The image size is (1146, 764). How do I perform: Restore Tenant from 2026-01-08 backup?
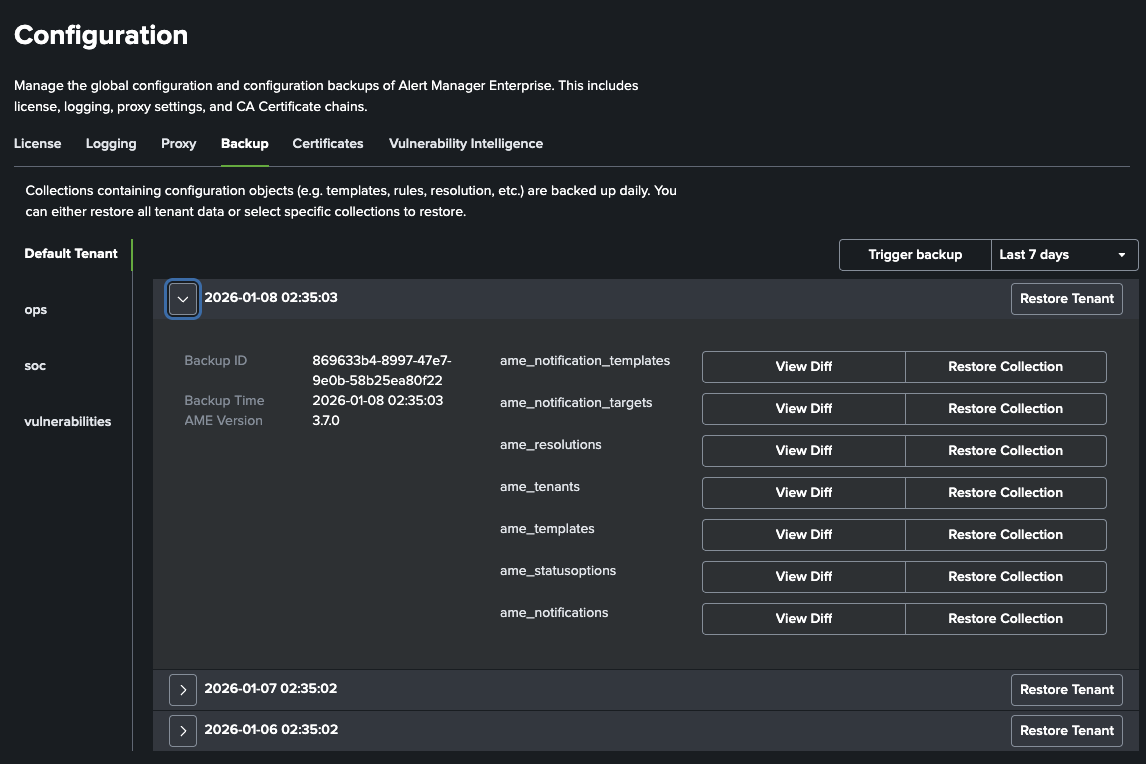click(x=1066, y=299)
